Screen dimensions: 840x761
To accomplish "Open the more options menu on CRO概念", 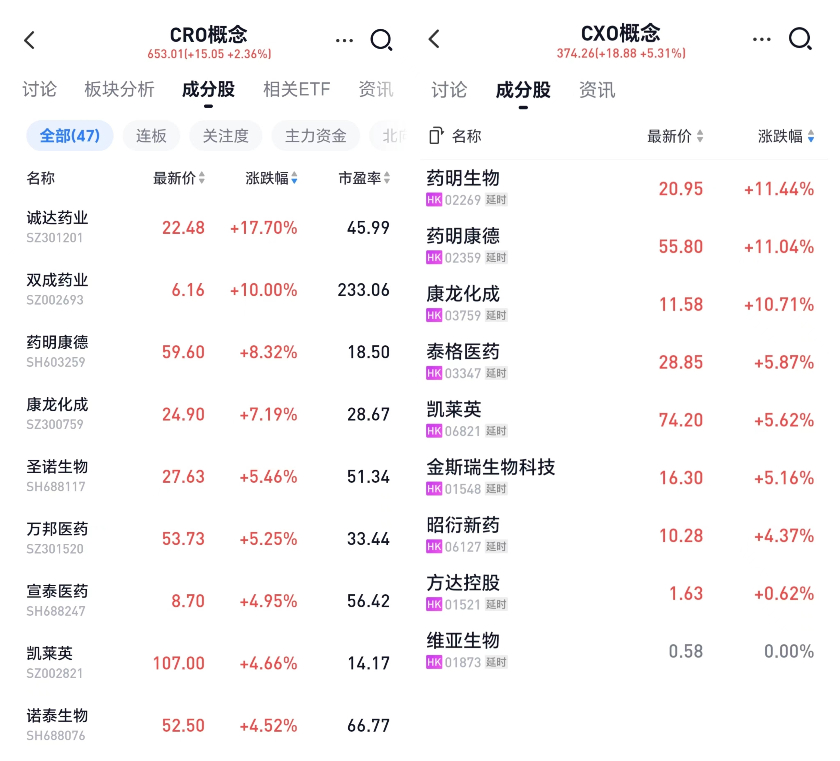I will [x=345, y=40].
